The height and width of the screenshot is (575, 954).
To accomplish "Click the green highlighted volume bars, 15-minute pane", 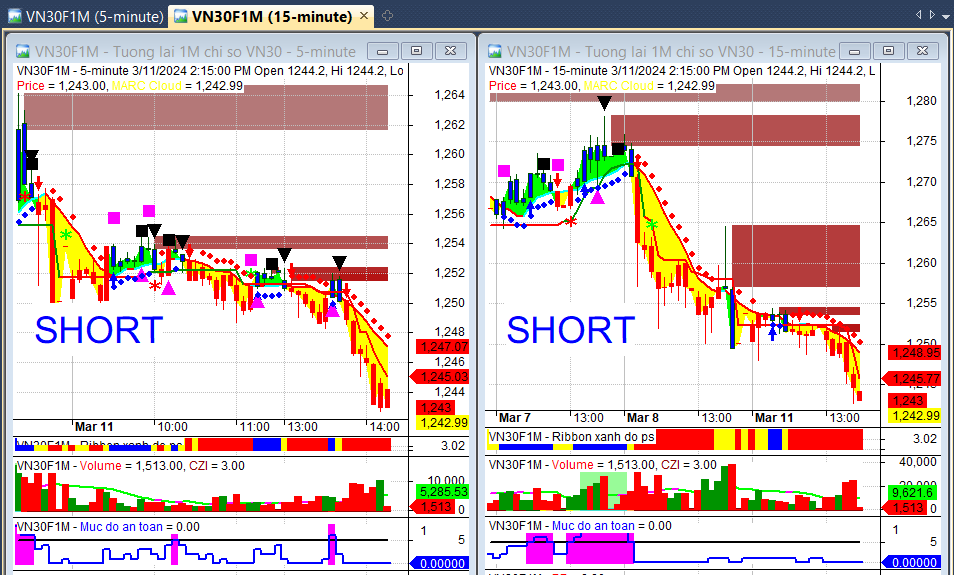I will [x=604, y=490].
